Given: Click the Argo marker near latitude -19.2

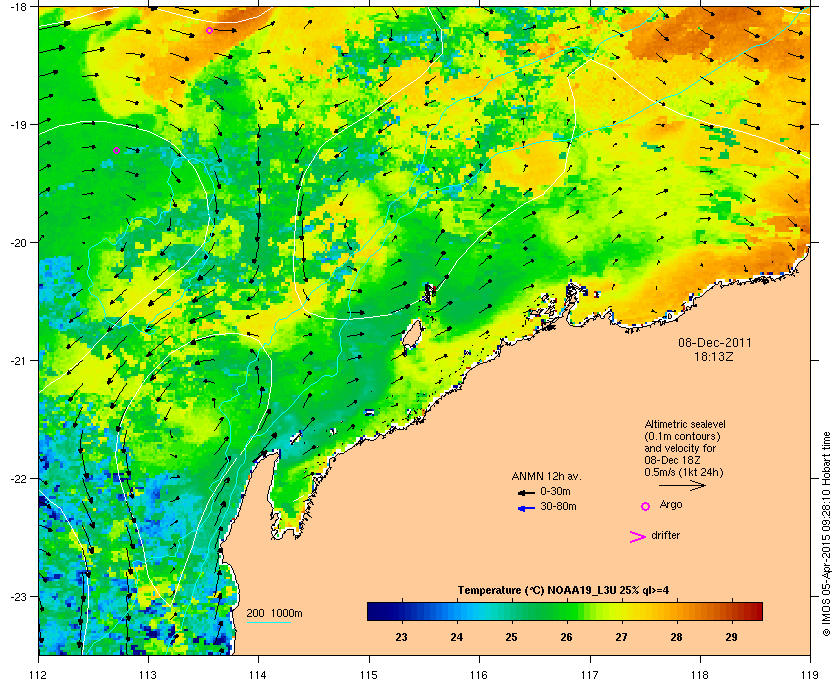Looking at the screenshot, I should tap(116, 151).
